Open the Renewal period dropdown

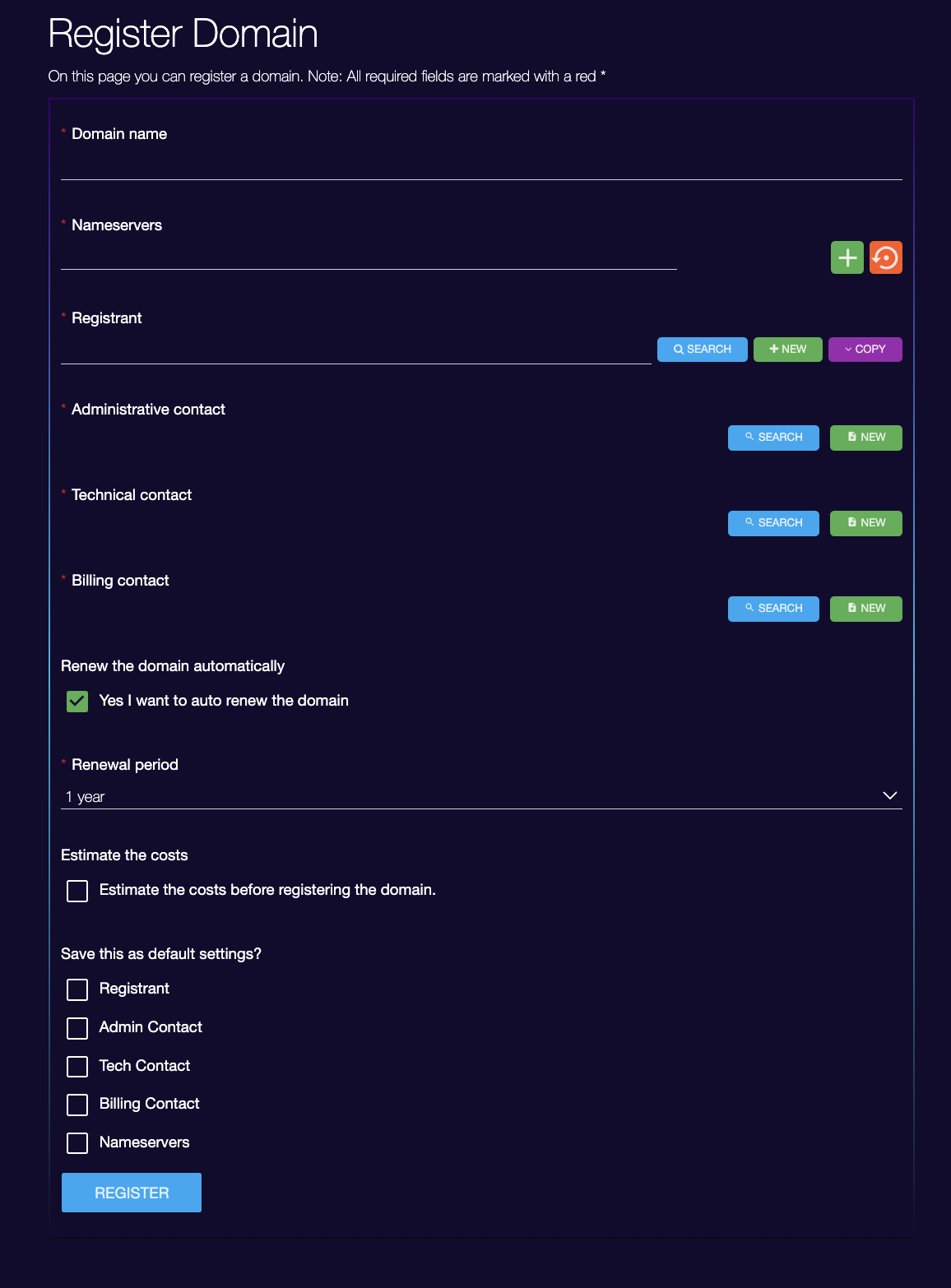click(x=481, y=796)
